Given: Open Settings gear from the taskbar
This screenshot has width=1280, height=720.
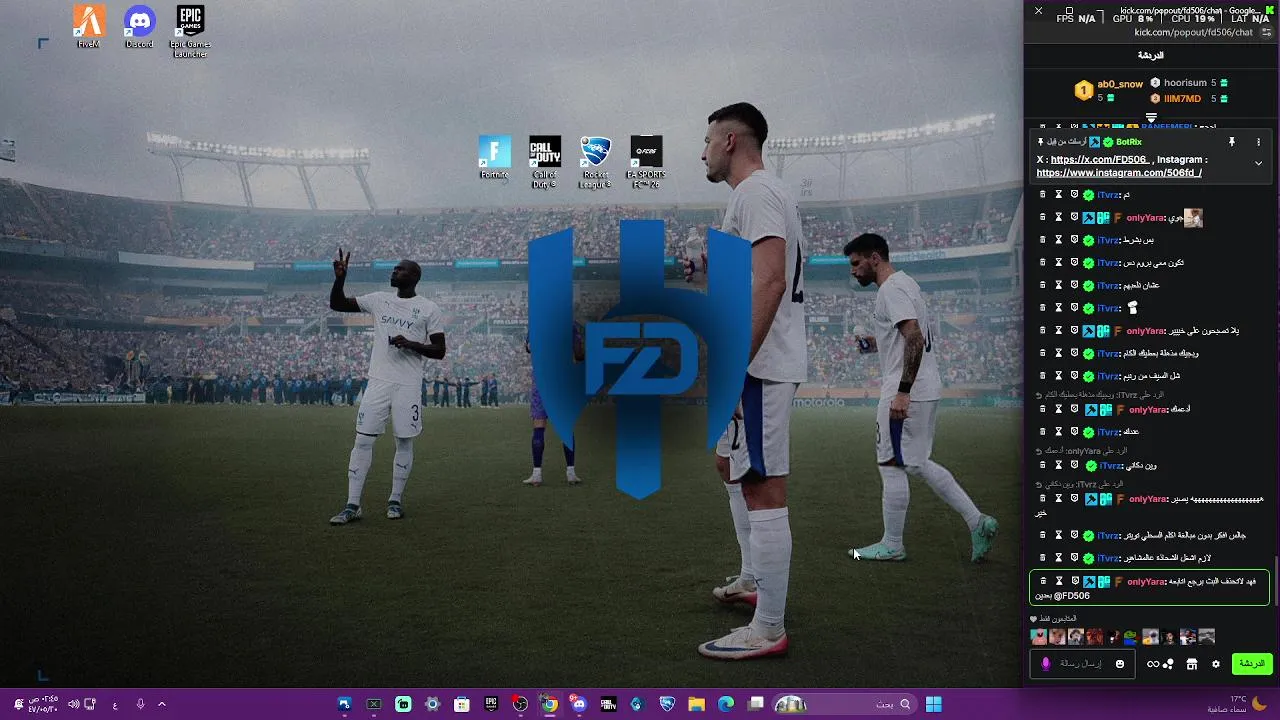Looking at the screenshot, I should click(432, 704).
